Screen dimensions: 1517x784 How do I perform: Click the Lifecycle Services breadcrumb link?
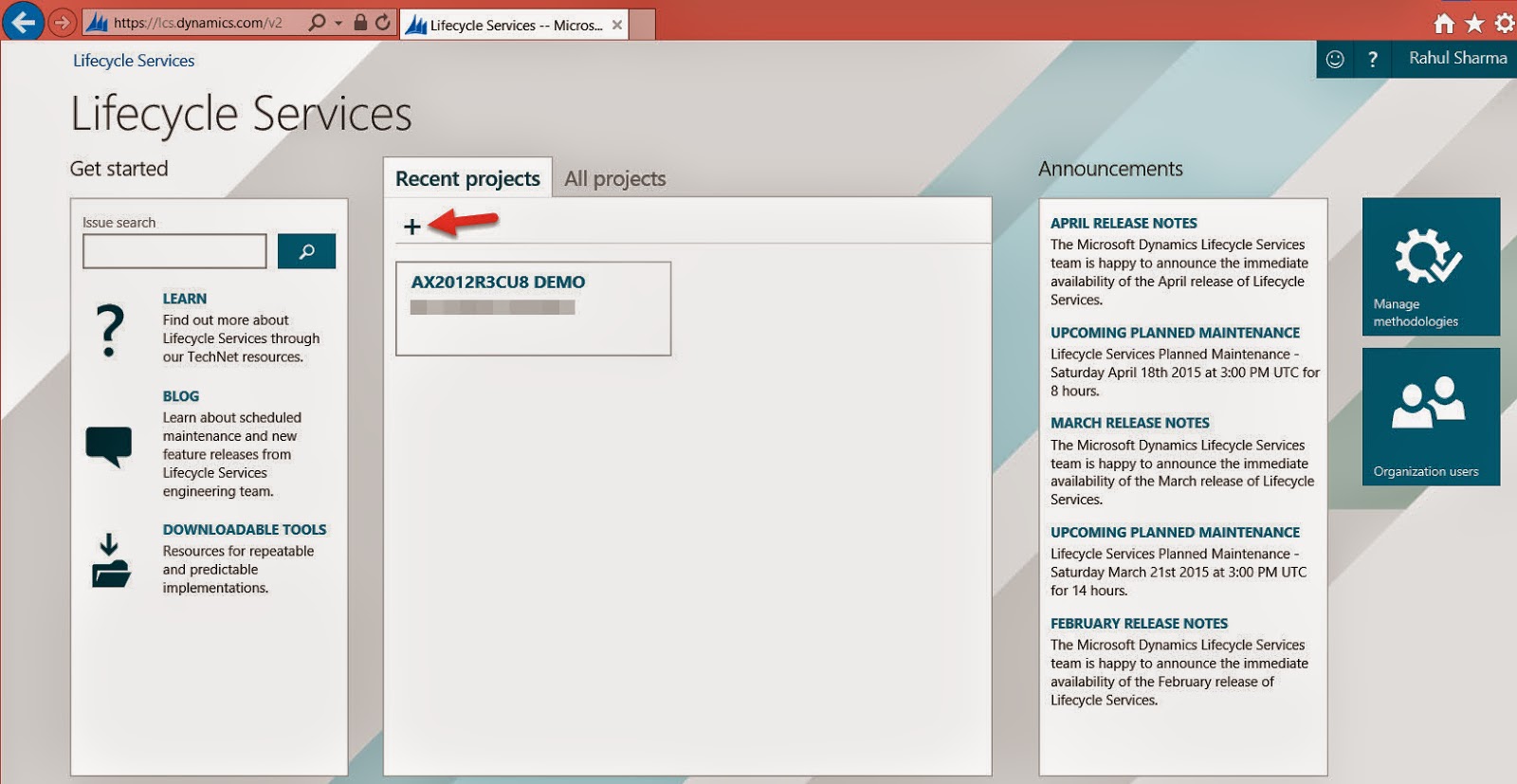point(134,61)
